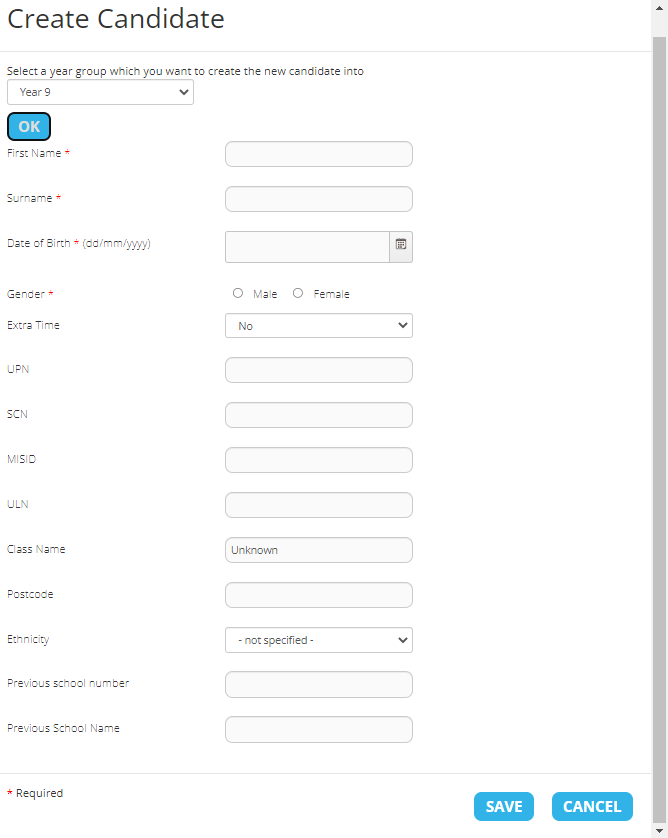Click the ULN input field
Screen dimensions: 668x838
[319, 505]
